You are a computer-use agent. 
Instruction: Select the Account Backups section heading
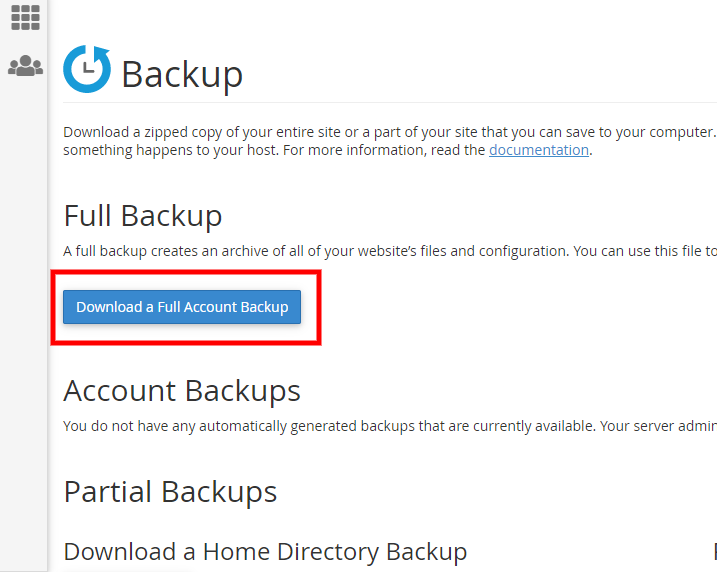tap(182, 391)
